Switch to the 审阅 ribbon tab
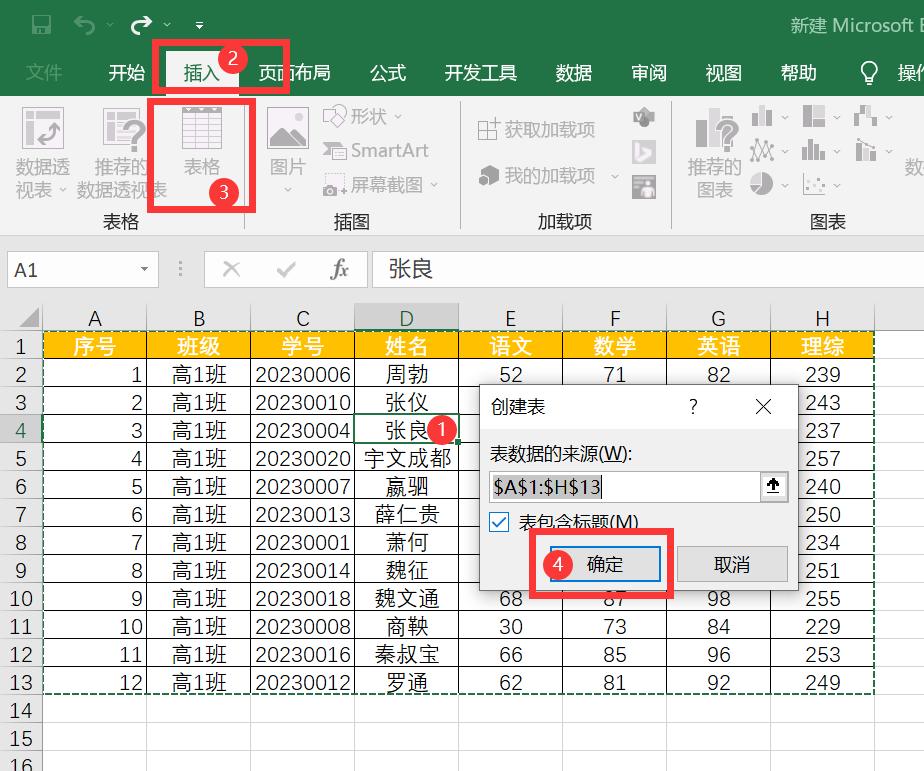924x771 pixels. (x=649, y=73)
